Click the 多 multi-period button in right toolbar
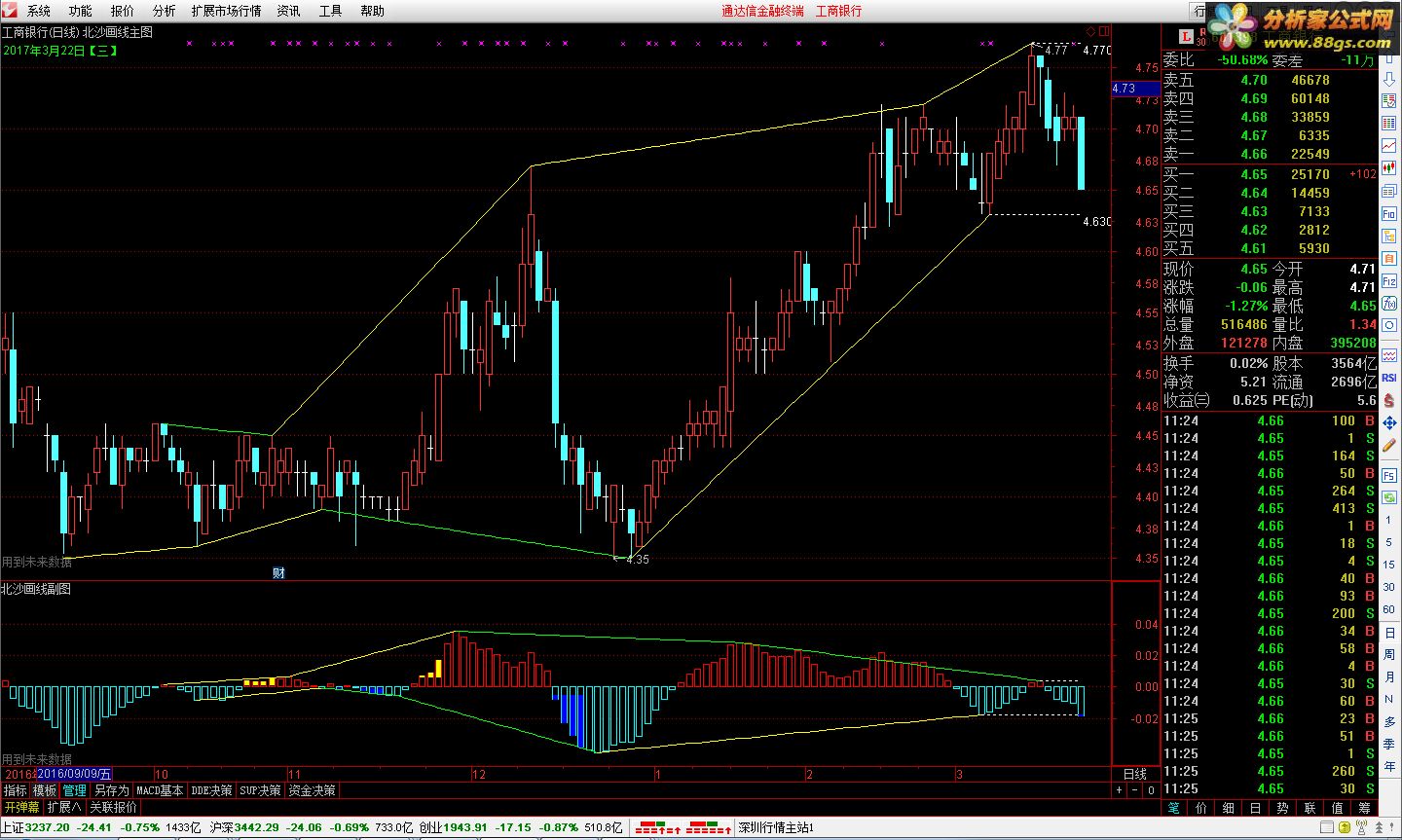Screen dimensions: 1402x840 1389,721
